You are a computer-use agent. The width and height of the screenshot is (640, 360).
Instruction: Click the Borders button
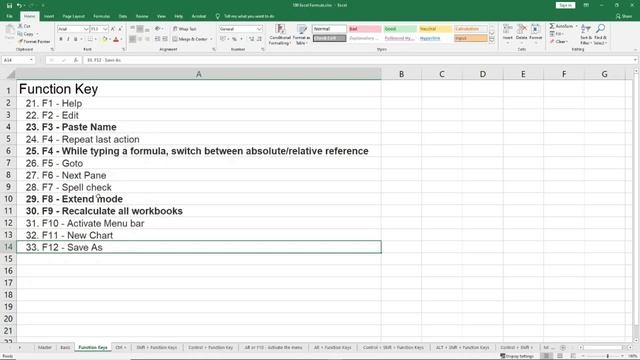click(90, 39)
